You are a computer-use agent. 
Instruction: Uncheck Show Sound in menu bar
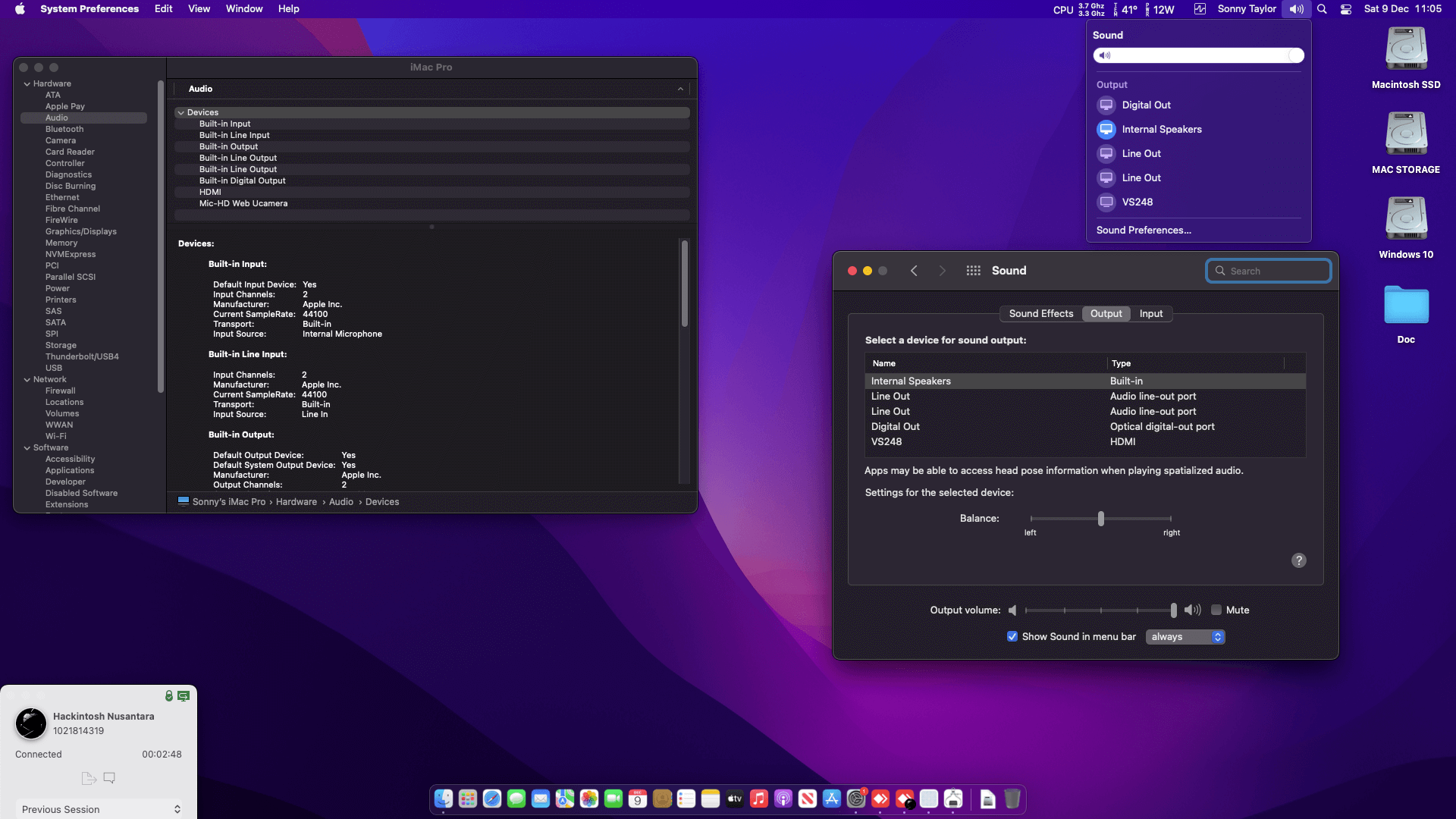click(x=1012, y=637)
